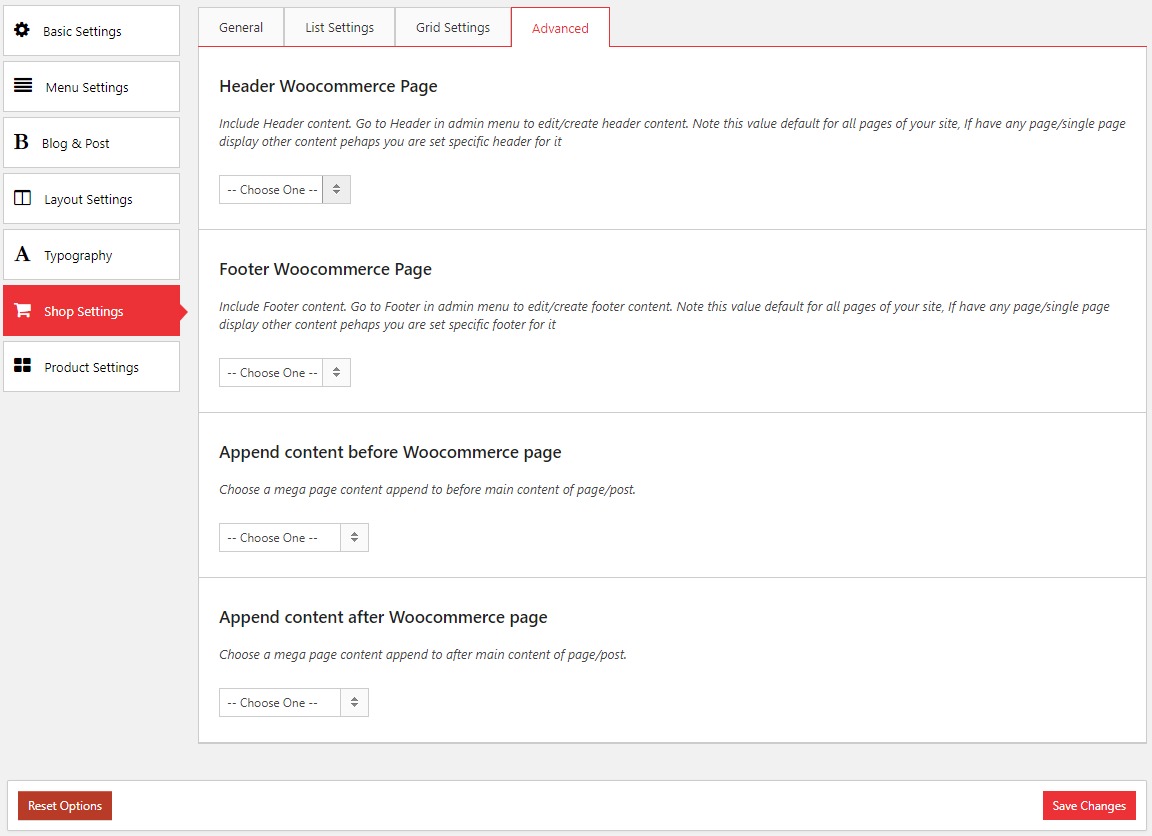The height and width of the screenshot is (836, 1152).
Task: Open the Append content after Woocommerce page dropdown
Action: pos(293,702)
